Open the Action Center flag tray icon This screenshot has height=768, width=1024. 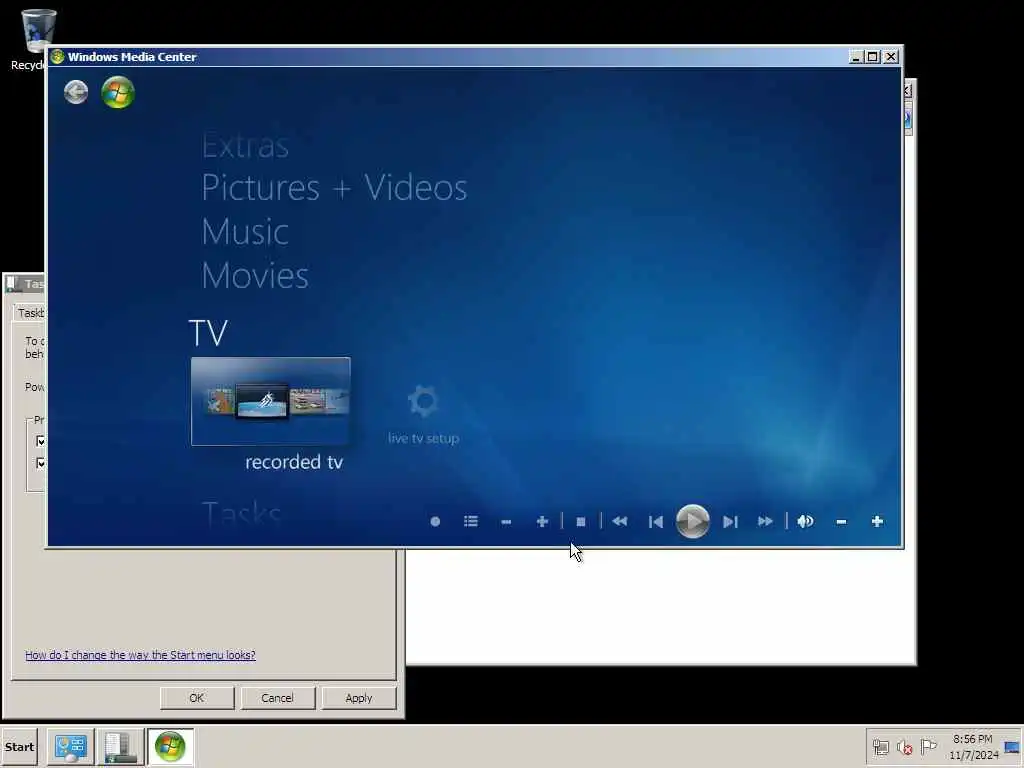click(928, 746)
